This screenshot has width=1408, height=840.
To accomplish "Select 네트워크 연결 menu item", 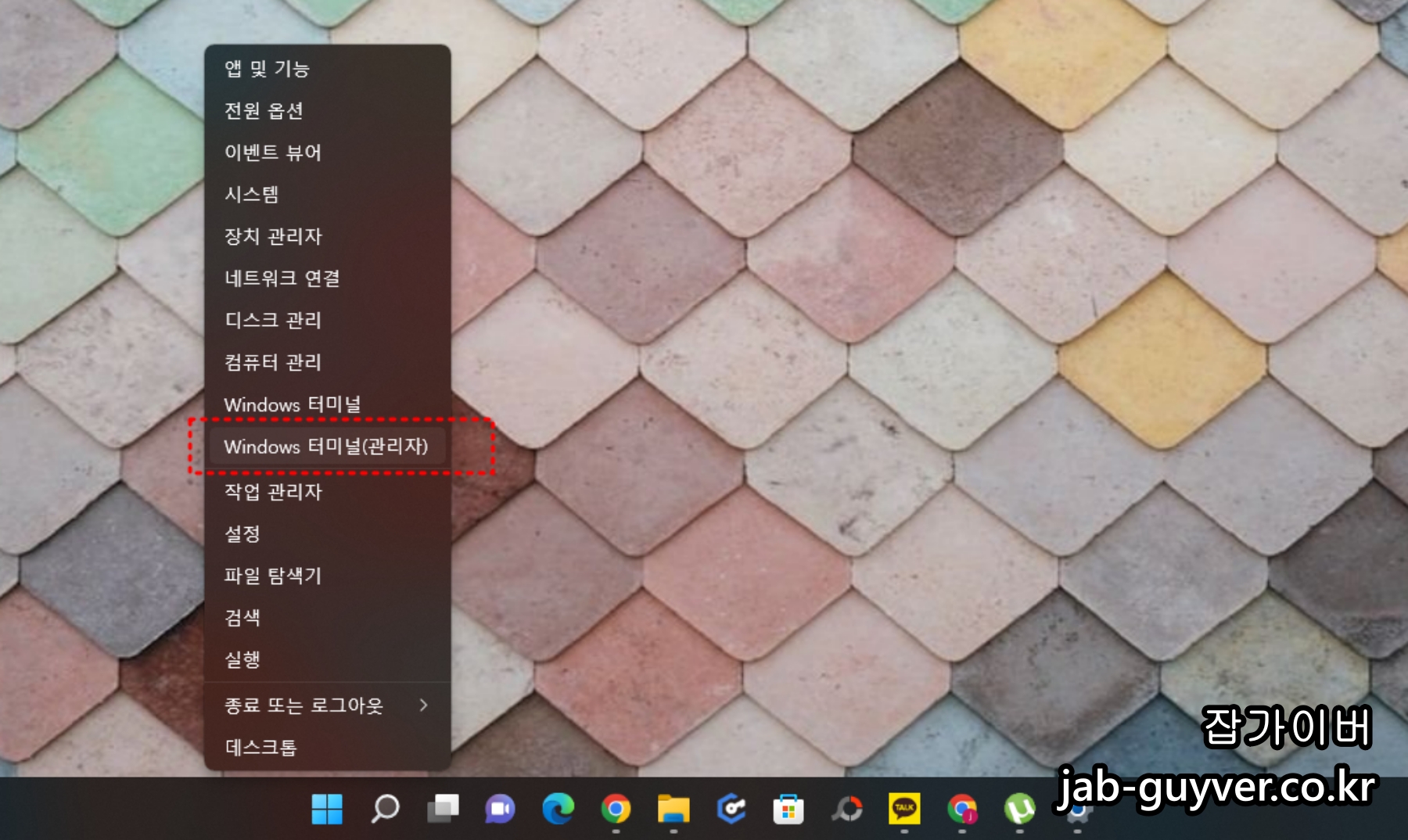I will [327, 278].
